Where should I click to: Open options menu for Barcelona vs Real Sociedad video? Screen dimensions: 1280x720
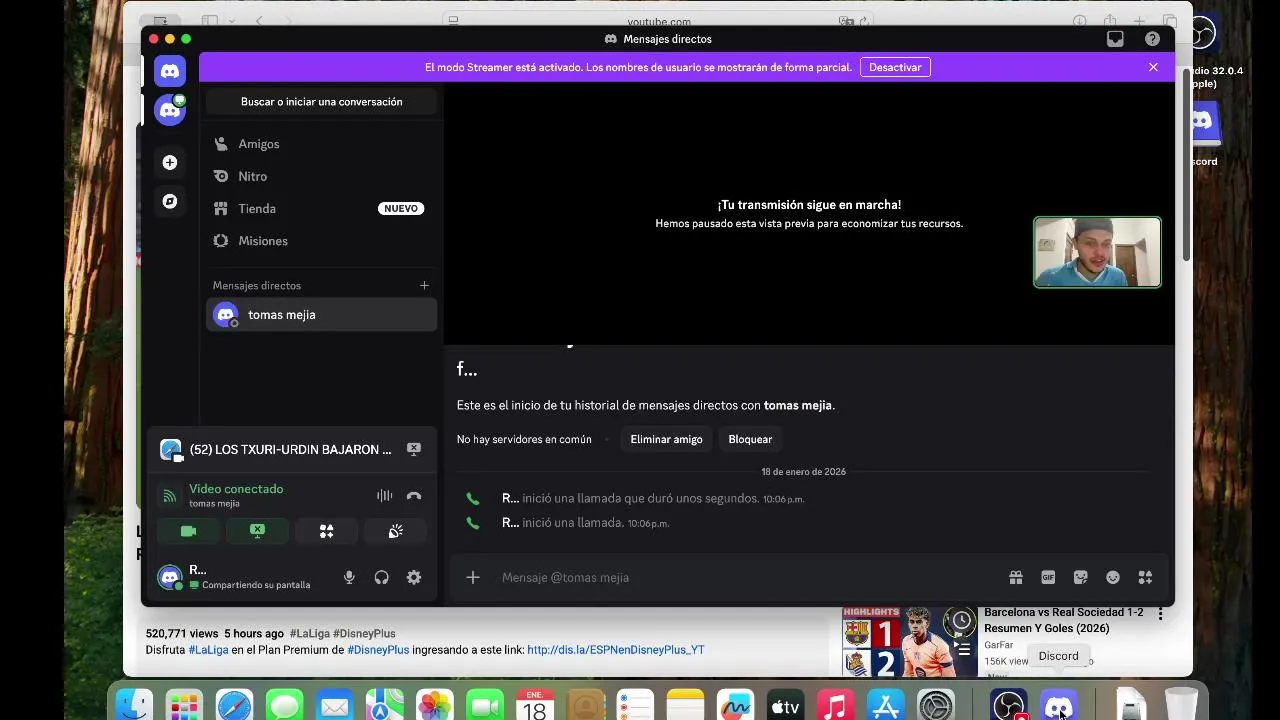[1160, 614]
